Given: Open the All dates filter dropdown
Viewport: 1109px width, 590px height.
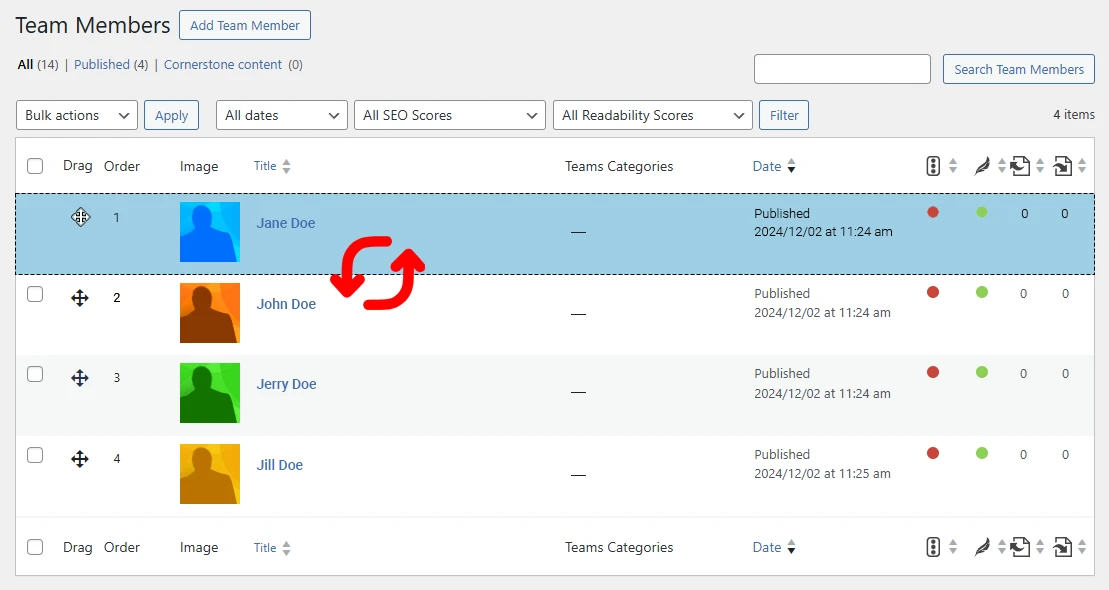Looking at the screenshot, I should 281,115.
